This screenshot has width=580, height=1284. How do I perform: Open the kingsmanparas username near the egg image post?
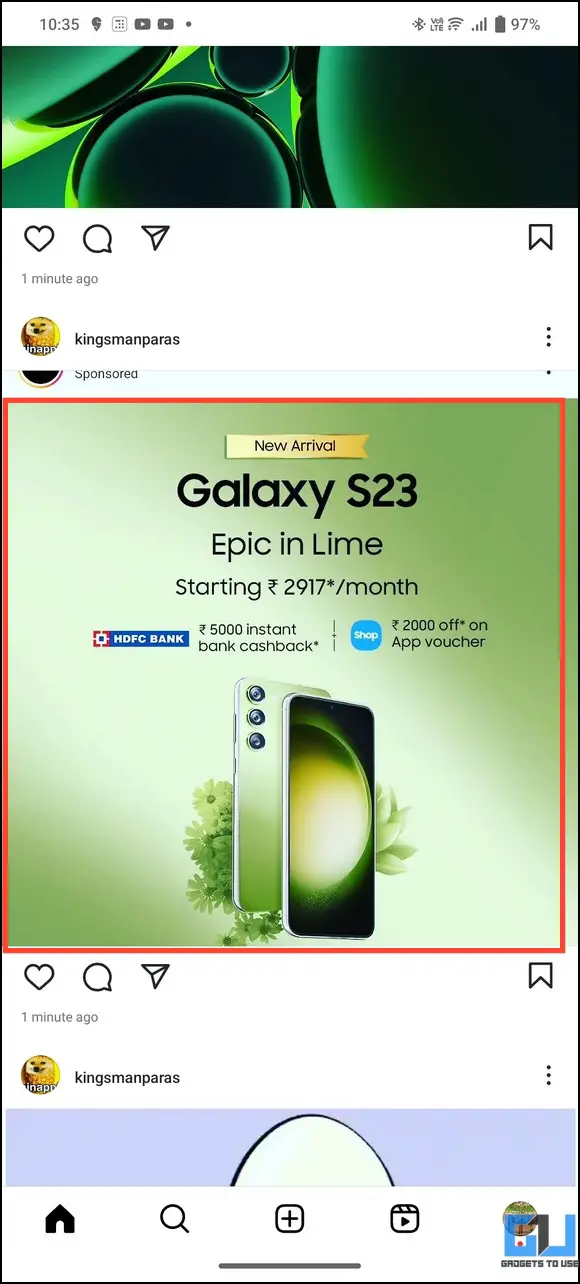coord(127,1078)
